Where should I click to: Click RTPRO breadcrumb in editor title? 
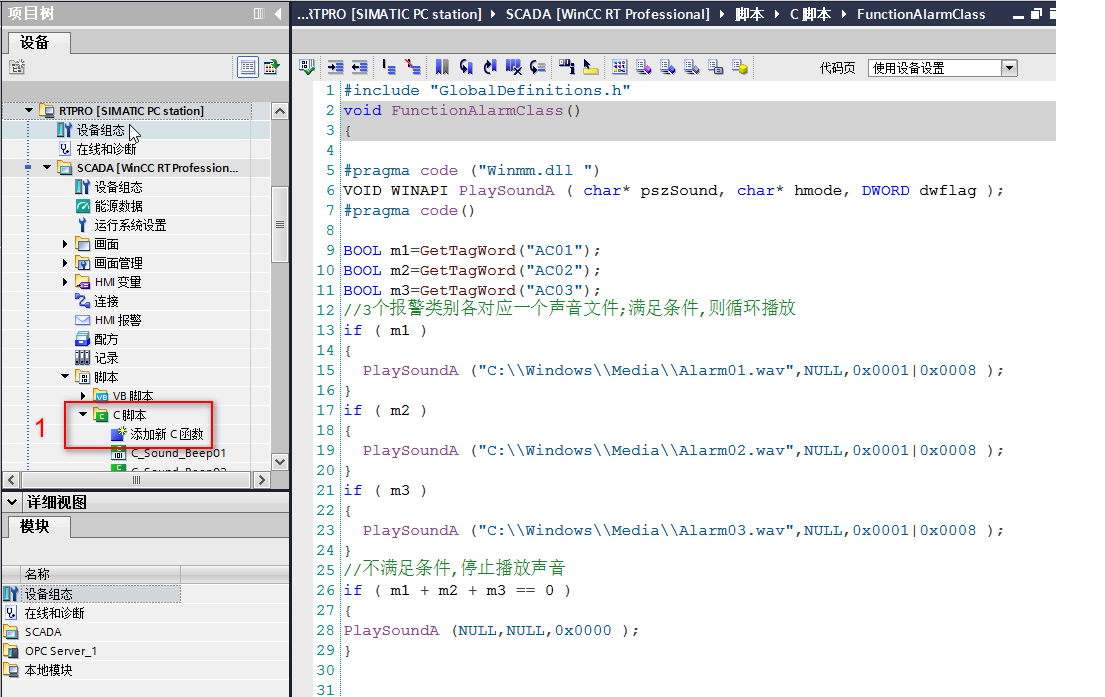click(x=390, y=14)
